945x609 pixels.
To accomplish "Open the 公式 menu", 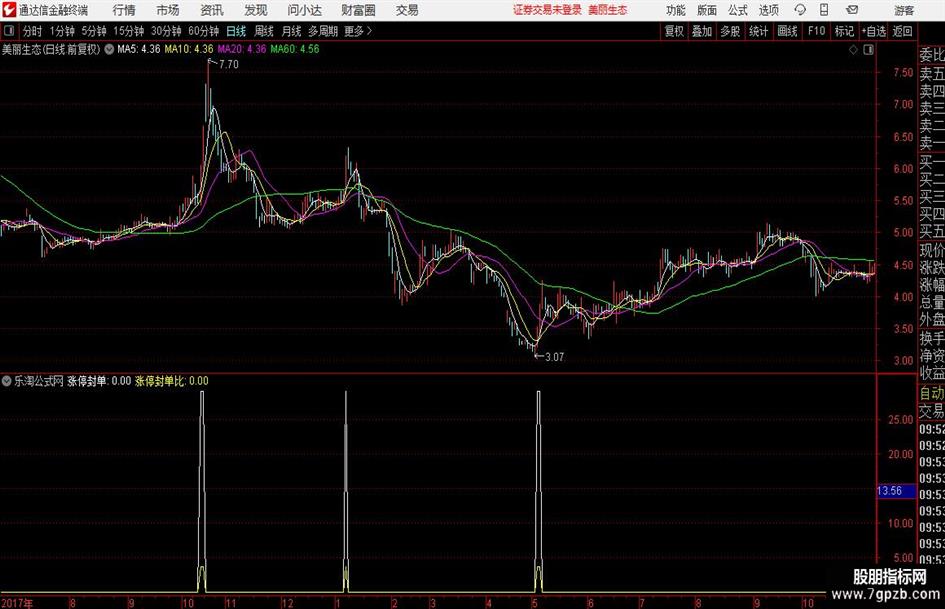I will click(x=737, y=10).
